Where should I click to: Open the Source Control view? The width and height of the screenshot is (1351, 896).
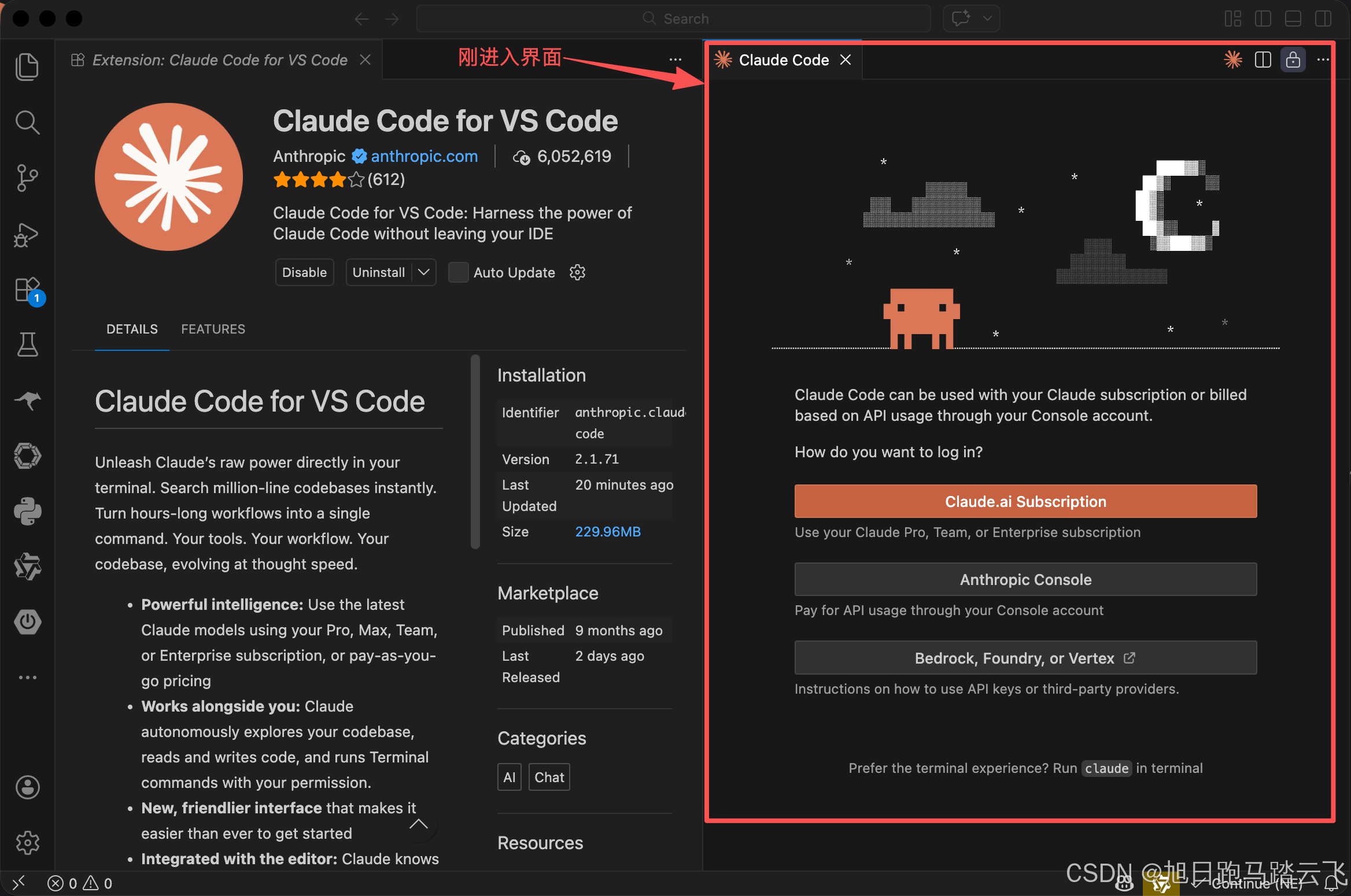point(27,178)
